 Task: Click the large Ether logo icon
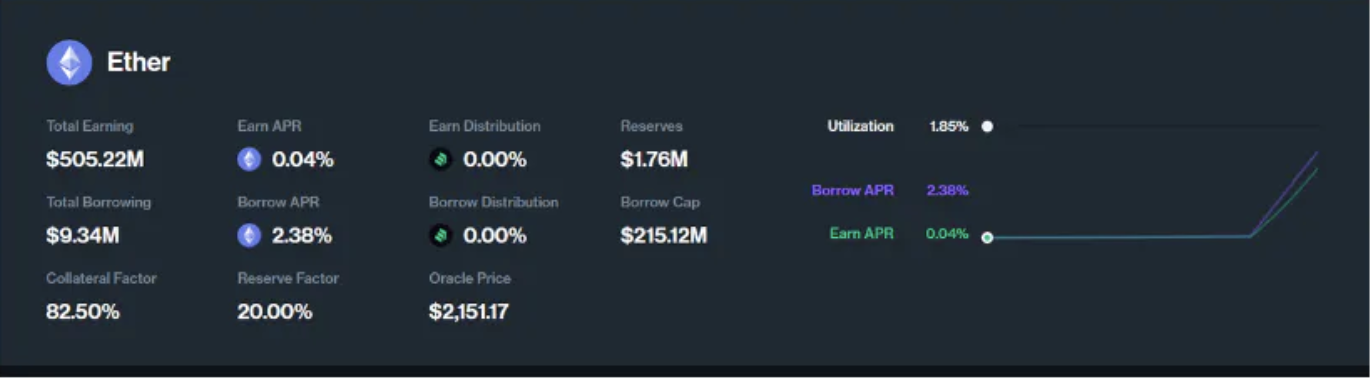click(x=69, y=63)
